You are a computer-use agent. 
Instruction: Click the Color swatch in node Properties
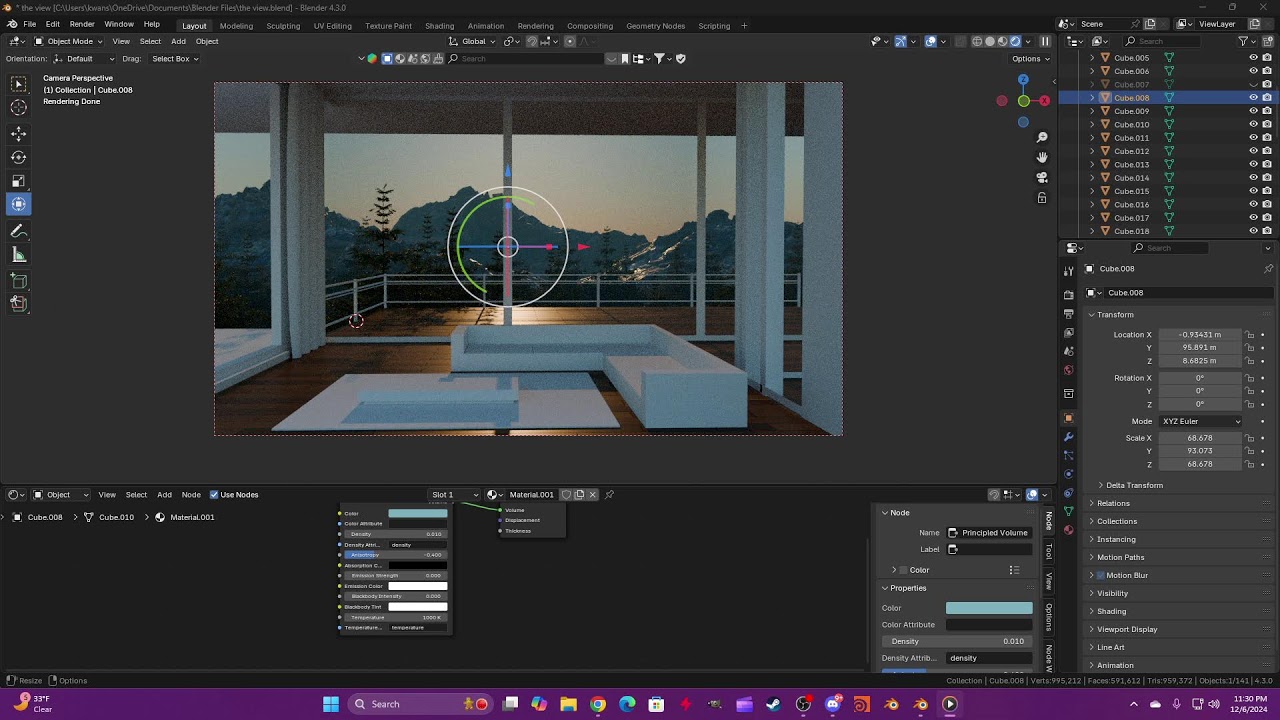click(989, 608)
